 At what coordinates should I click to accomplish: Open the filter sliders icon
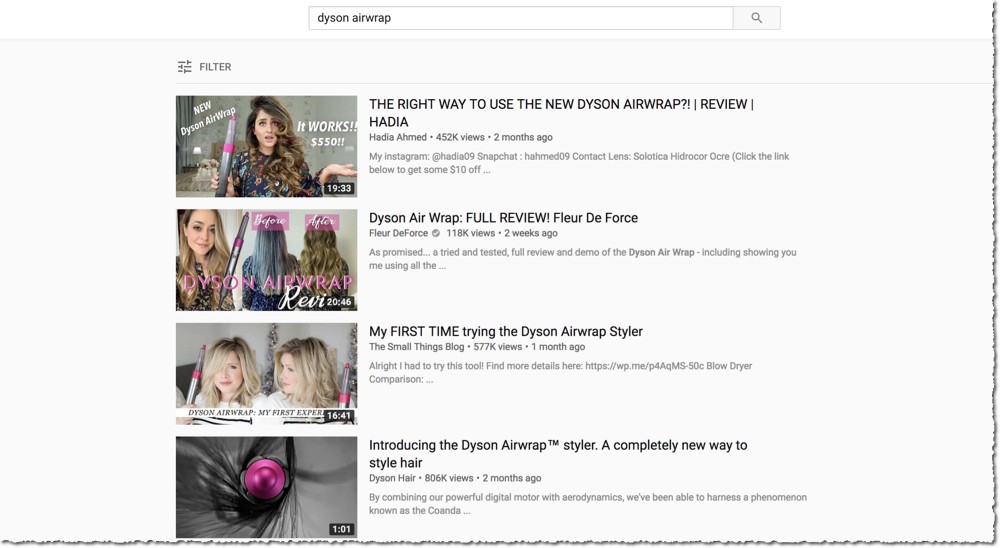(184, 66)
